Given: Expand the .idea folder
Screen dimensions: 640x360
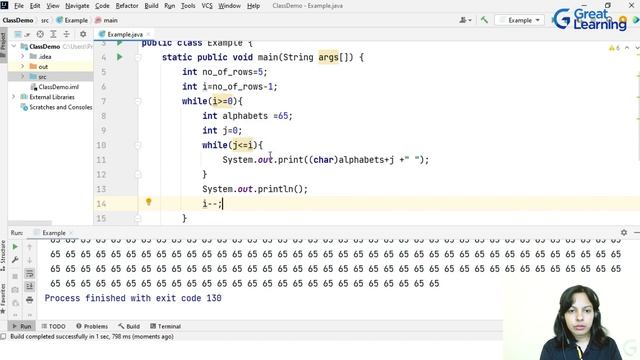Looking at the screenshot, I should coord(23,56).
